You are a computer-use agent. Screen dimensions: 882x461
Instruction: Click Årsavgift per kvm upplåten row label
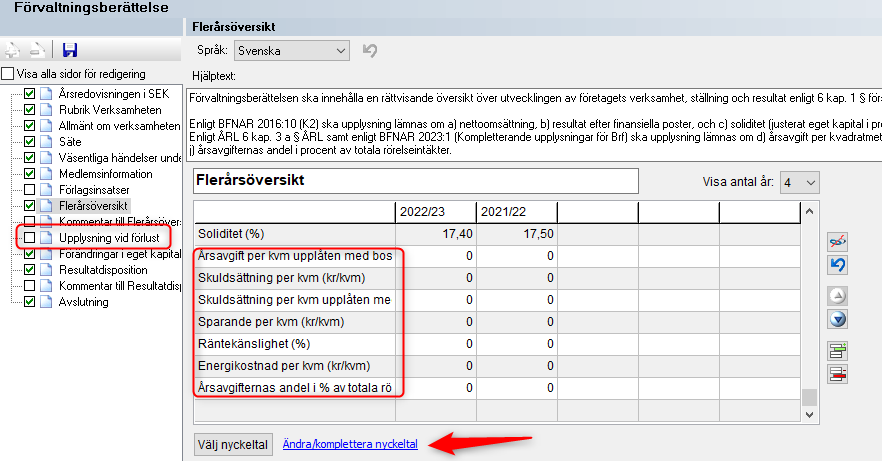[295, 256]
